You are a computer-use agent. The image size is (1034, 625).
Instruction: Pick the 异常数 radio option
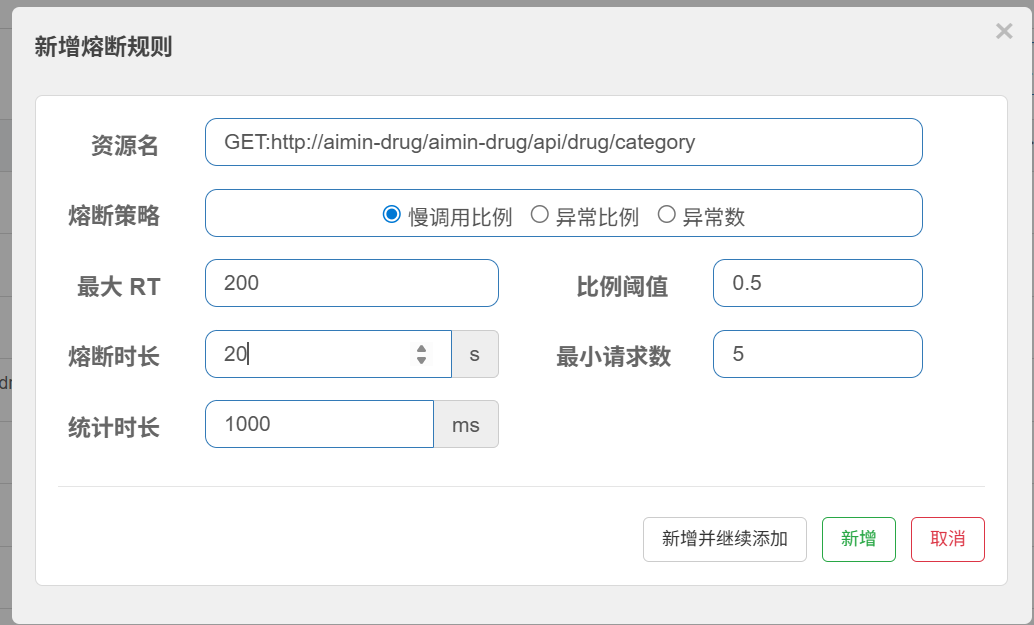tap(666, 215)
